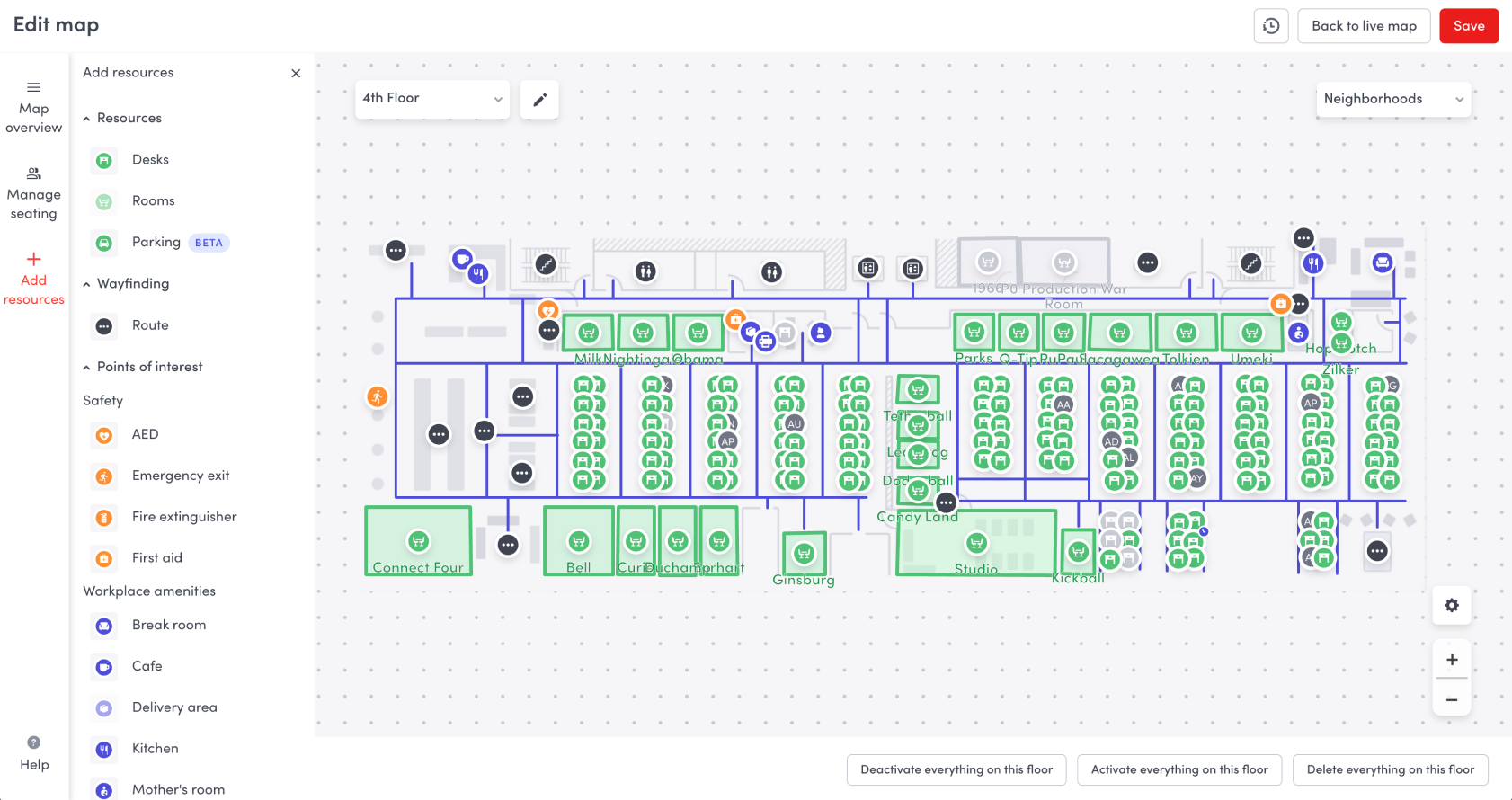Click the history clock icon
The image size is (1512, 800).
tap(1271, 26)
